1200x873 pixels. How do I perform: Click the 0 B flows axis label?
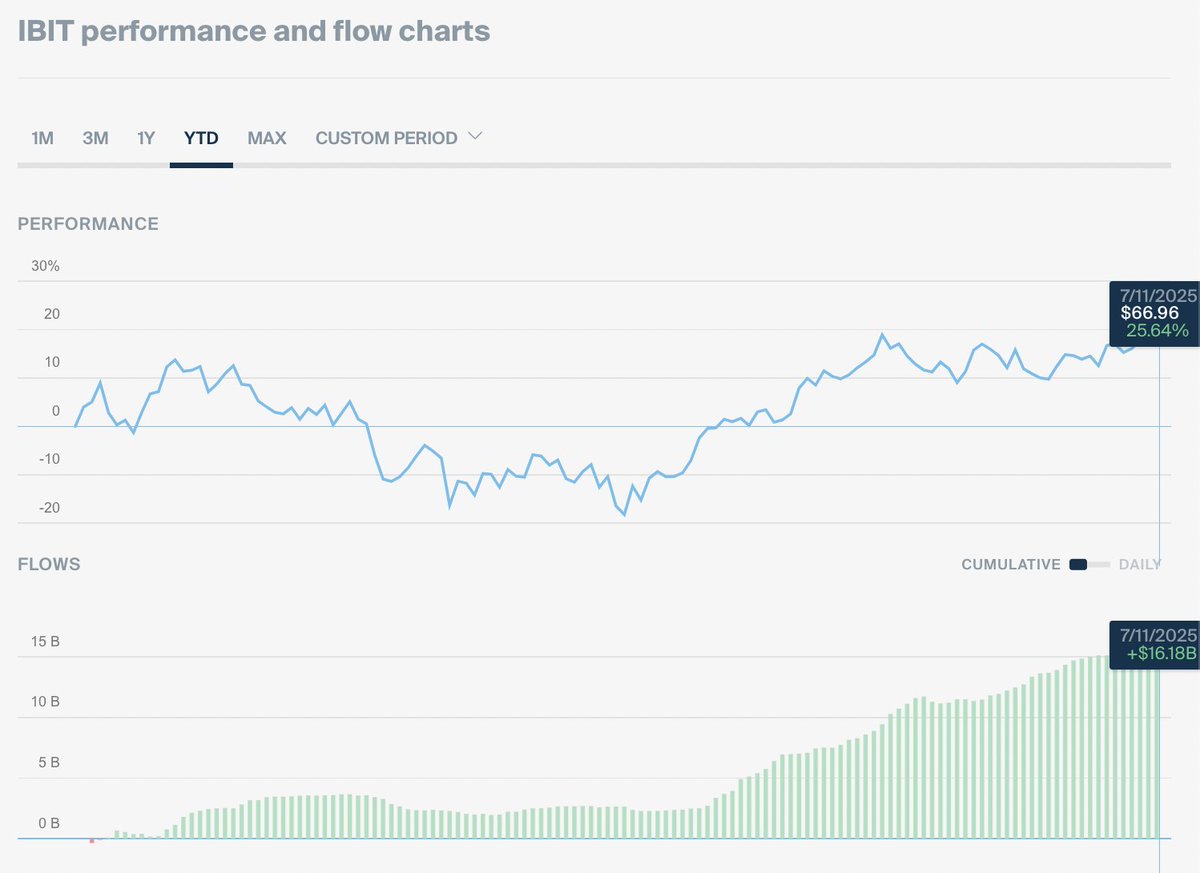tap(49, 824)
